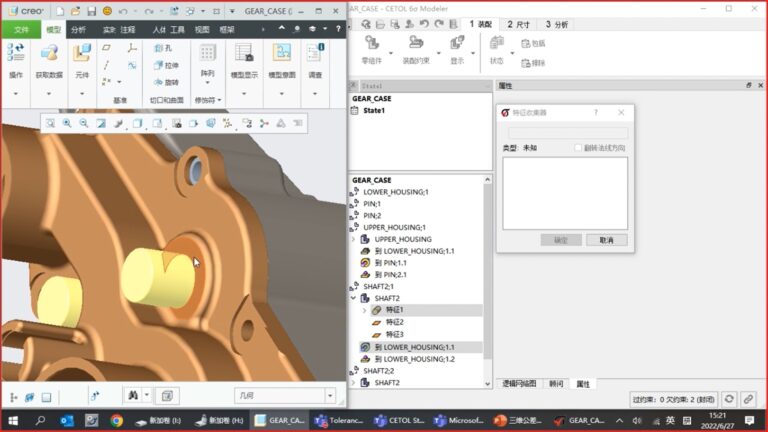Select 特征2 in the model tree
Screen dimensions: 768x432
coord(394,322)
